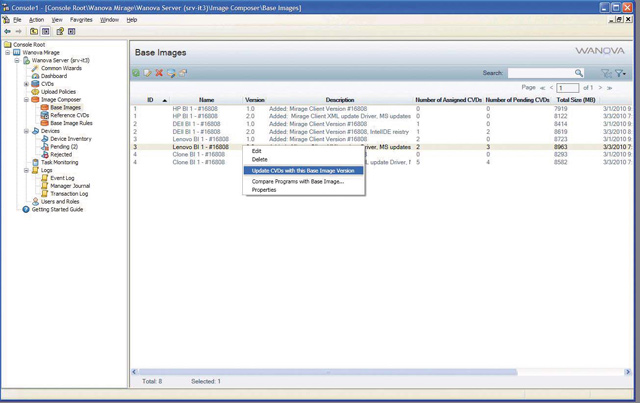Collapse the Image Composer node
This screenshot has width=640, height=403.
point(26,100)
